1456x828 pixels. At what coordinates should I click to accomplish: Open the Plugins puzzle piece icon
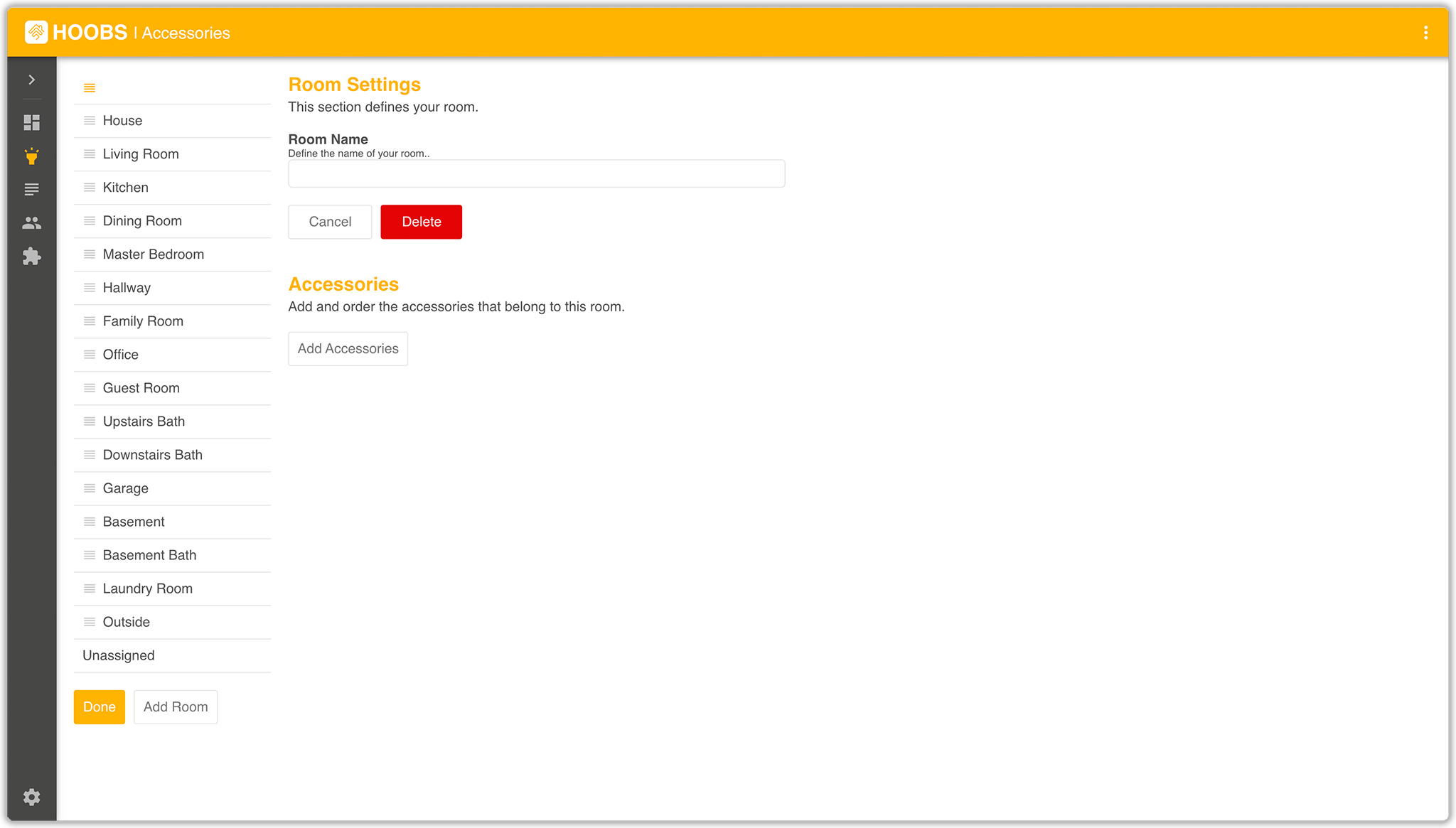(x=31, y=257)
